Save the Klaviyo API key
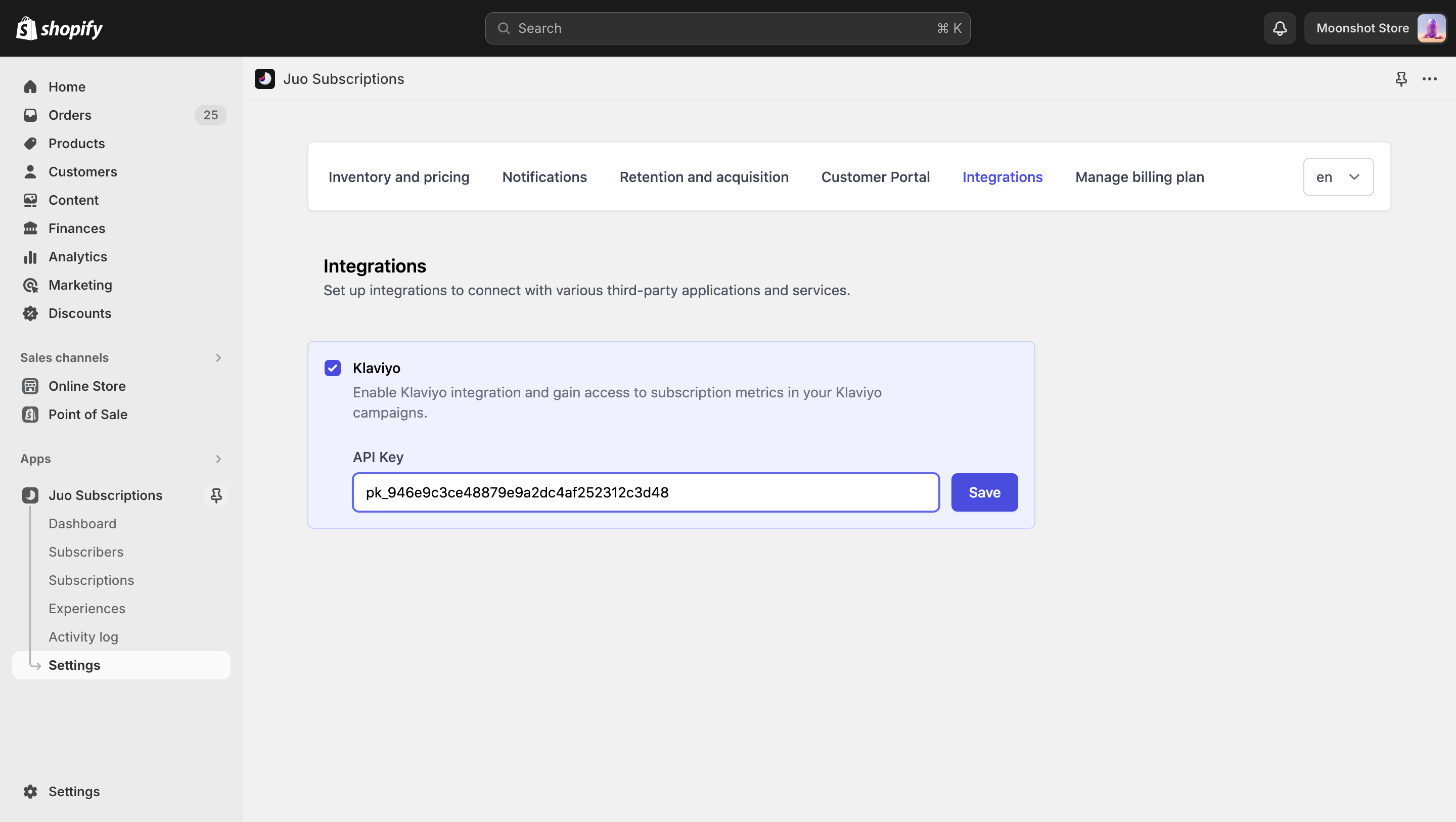Image resolution: width=1456 pixels, height=822 pixels. coord(984,492)
